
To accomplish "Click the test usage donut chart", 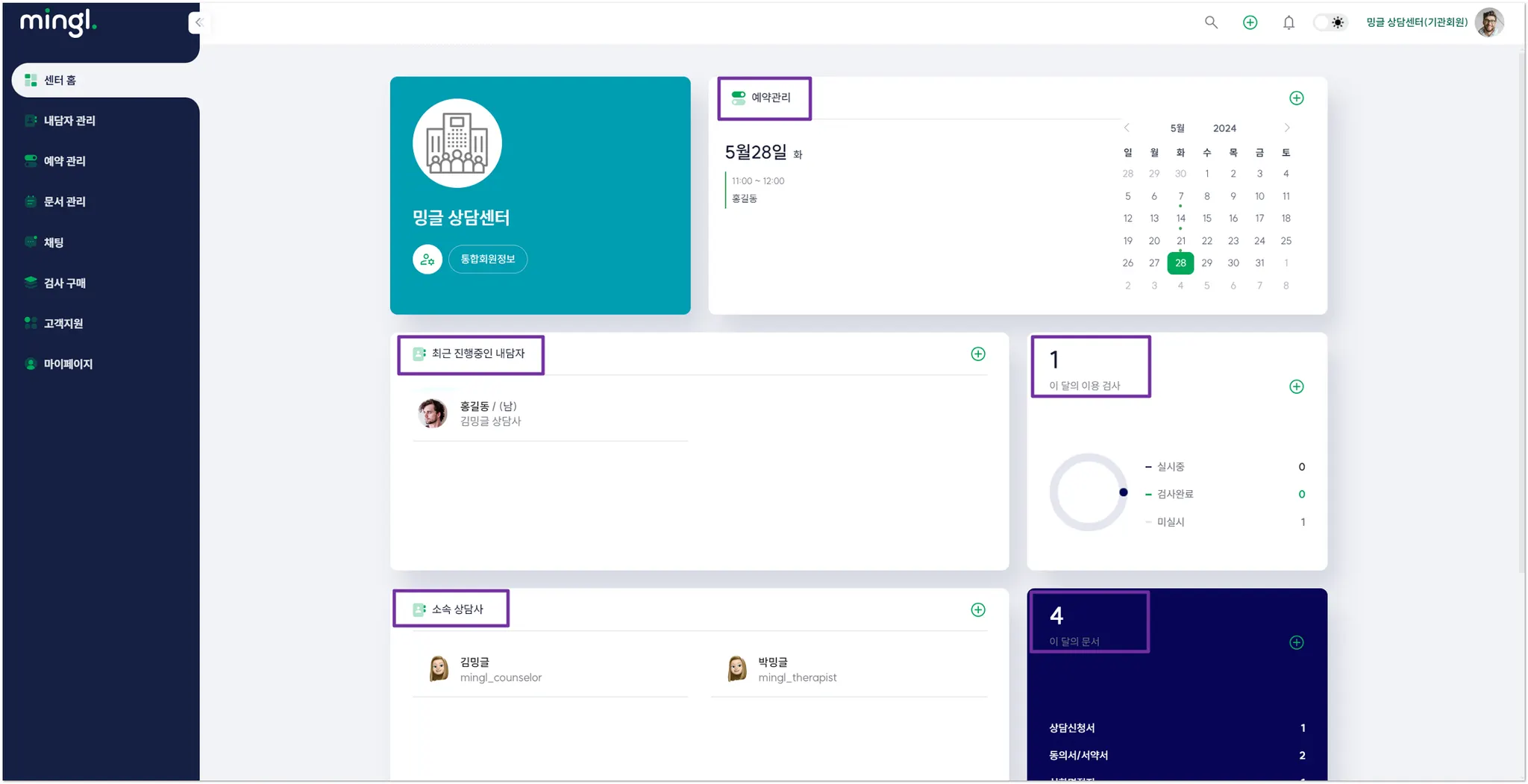I will [1089, 492].
